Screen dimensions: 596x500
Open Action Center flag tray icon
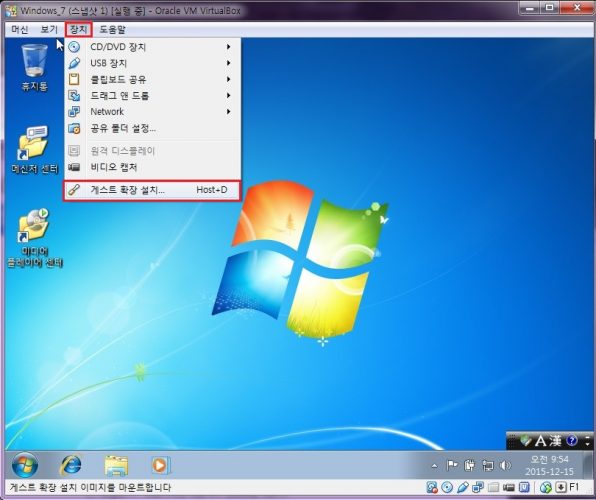(452, 465)
